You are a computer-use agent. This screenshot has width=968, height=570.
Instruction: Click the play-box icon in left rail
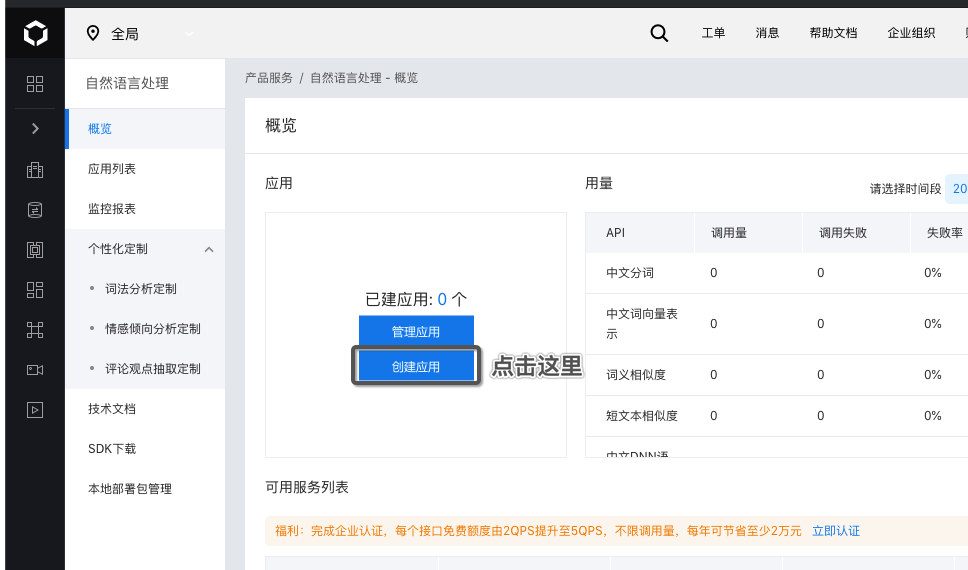point(35,410)
